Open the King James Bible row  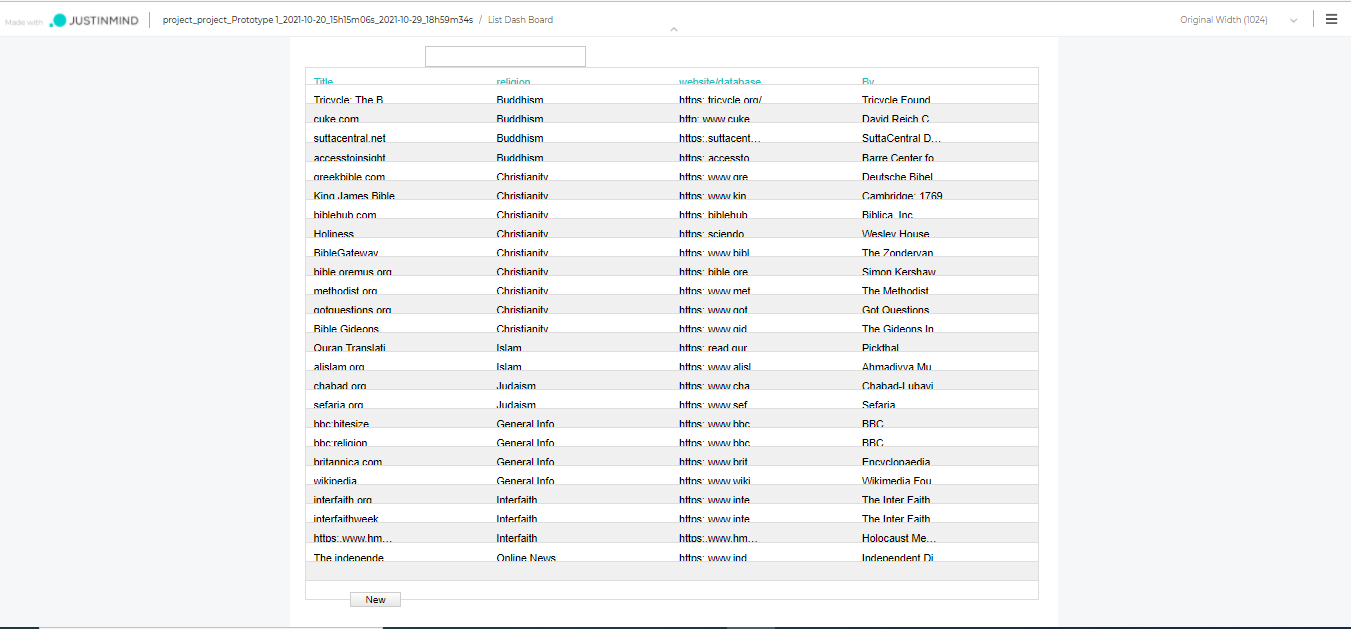tap(347, 196)
